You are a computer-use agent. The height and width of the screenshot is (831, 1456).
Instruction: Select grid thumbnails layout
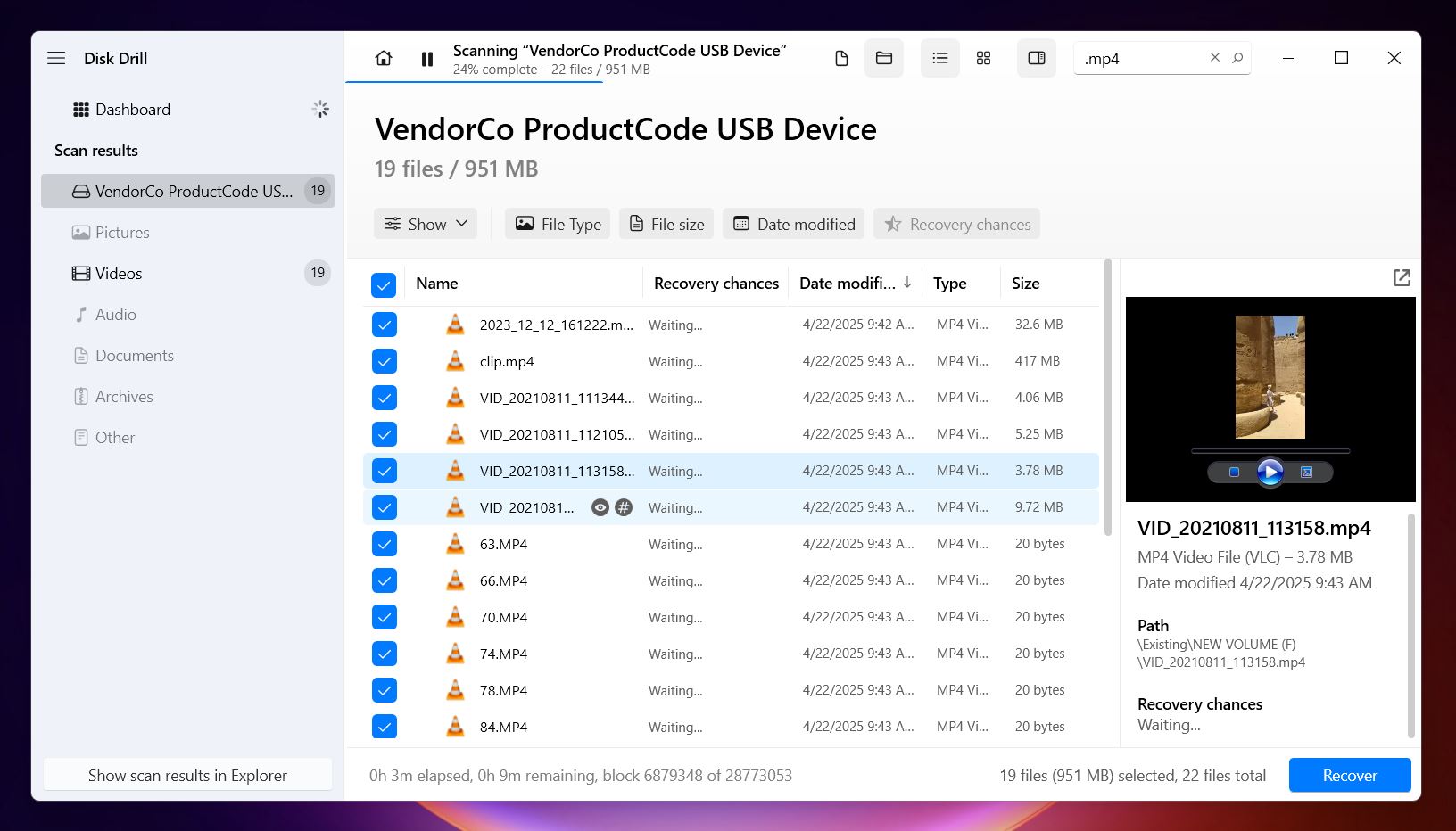[983, 58]
